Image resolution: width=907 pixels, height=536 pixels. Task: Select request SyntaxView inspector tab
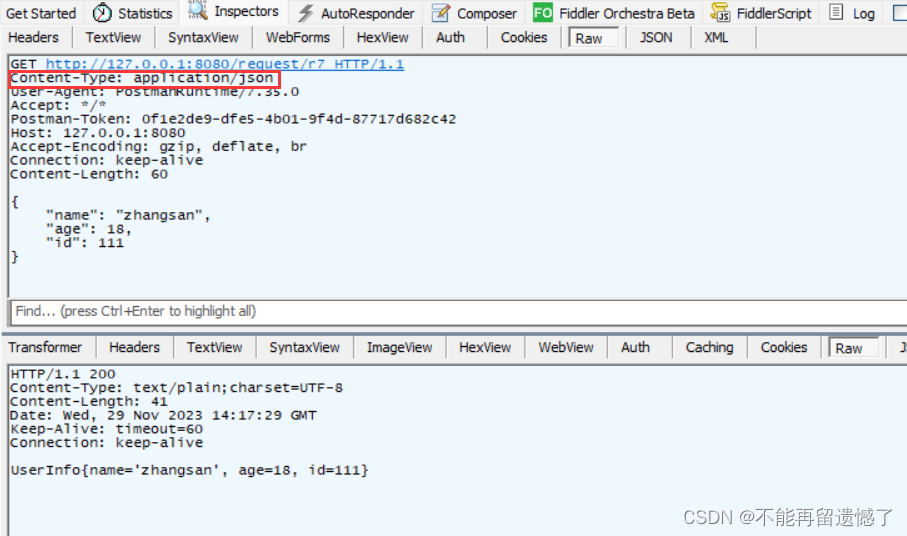coord(203,38)
